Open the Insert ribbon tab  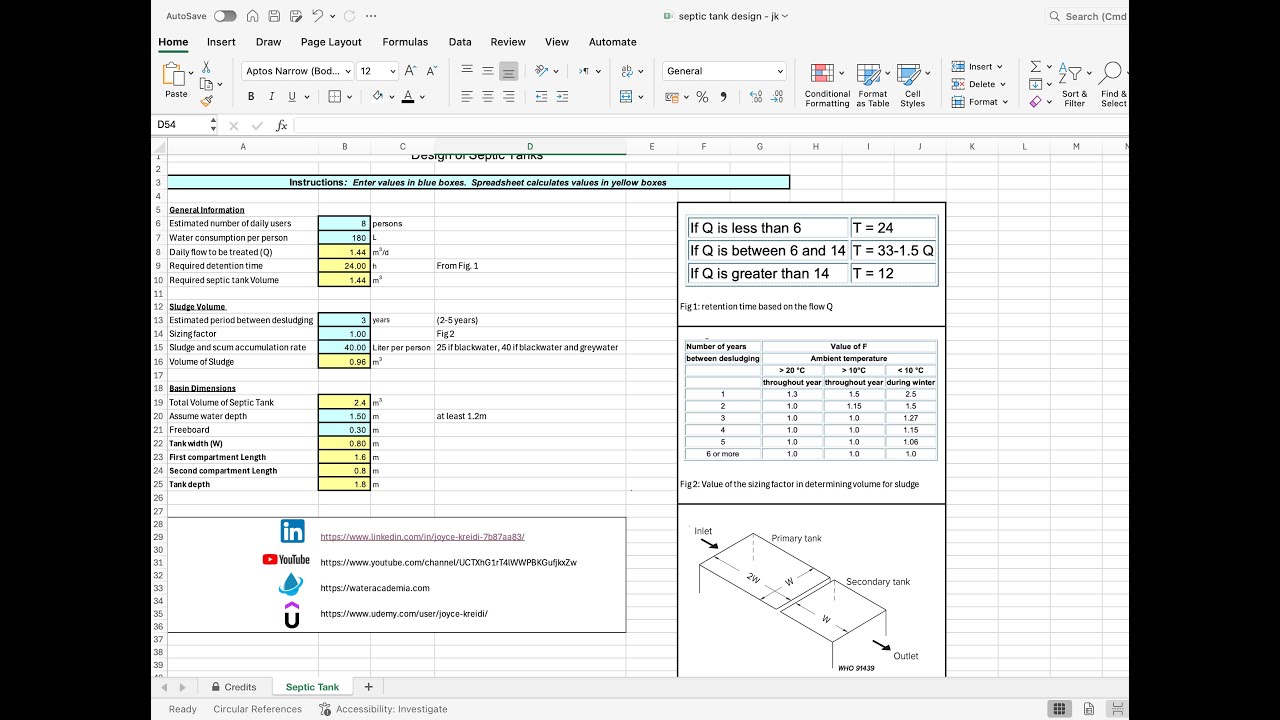pyautogui.click(x=221, y=42)
